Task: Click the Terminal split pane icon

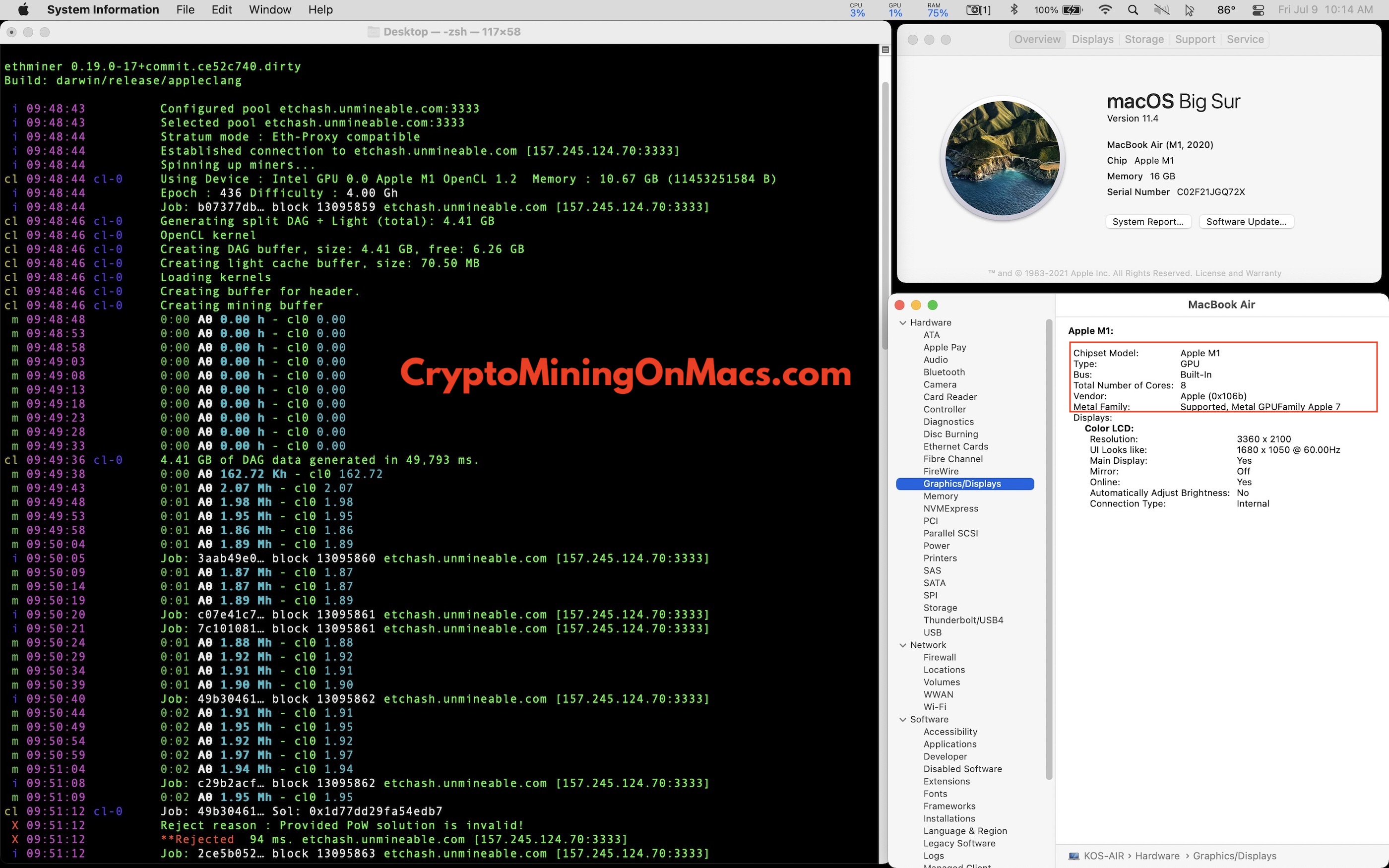Action: pos(885,50)
